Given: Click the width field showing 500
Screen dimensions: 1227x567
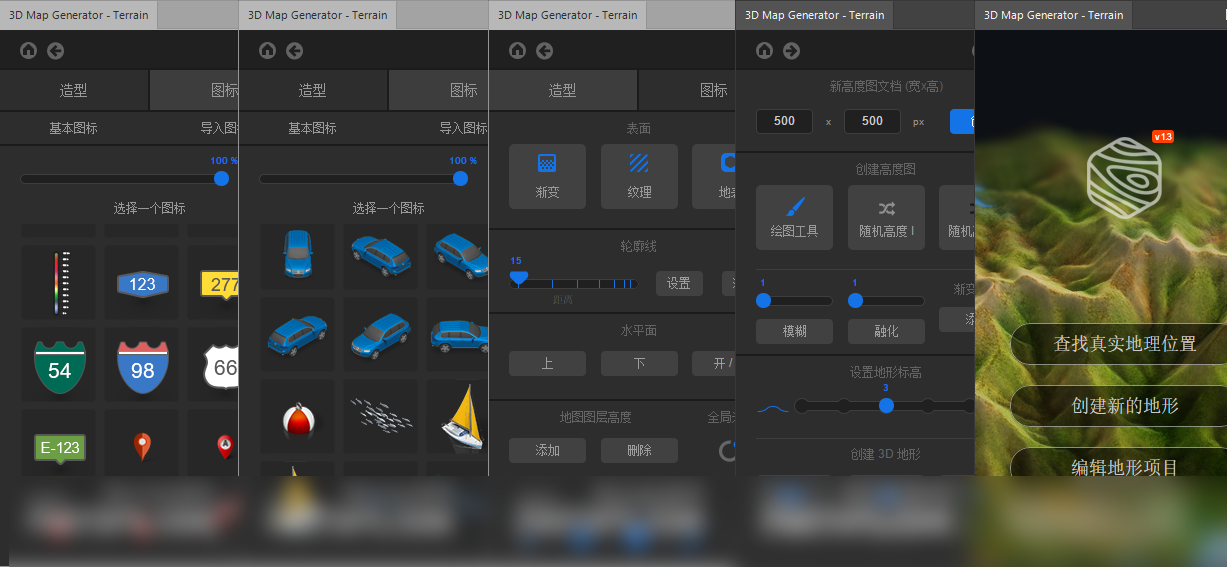Looking at the screenshot, I should point(784,121).
